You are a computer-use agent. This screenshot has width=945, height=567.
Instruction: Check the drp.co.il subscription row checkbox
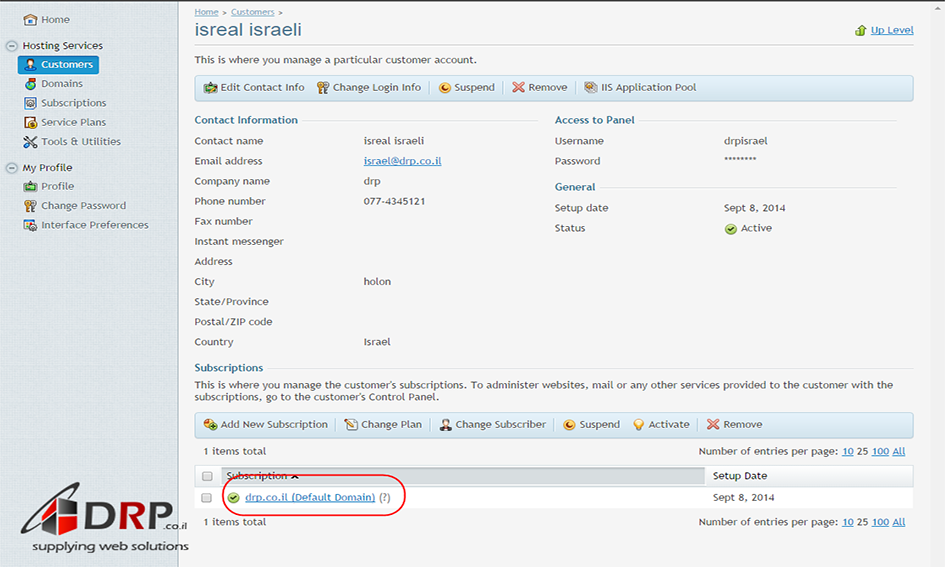207,498
